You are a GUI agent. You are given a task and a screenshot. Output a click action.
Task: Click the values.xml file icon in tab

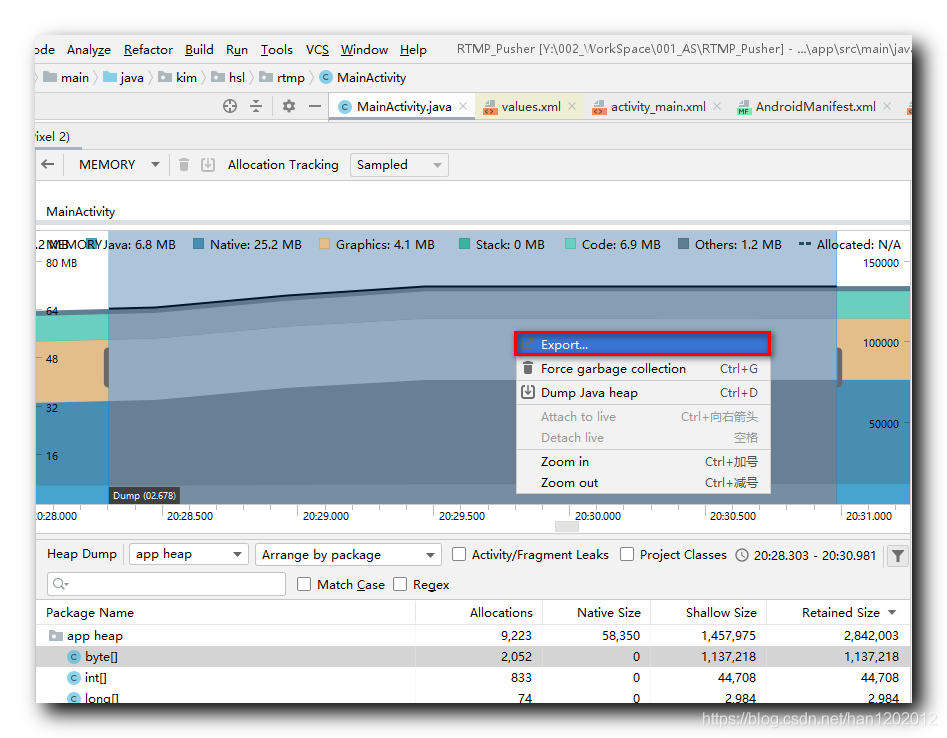(x=490, y=107)
